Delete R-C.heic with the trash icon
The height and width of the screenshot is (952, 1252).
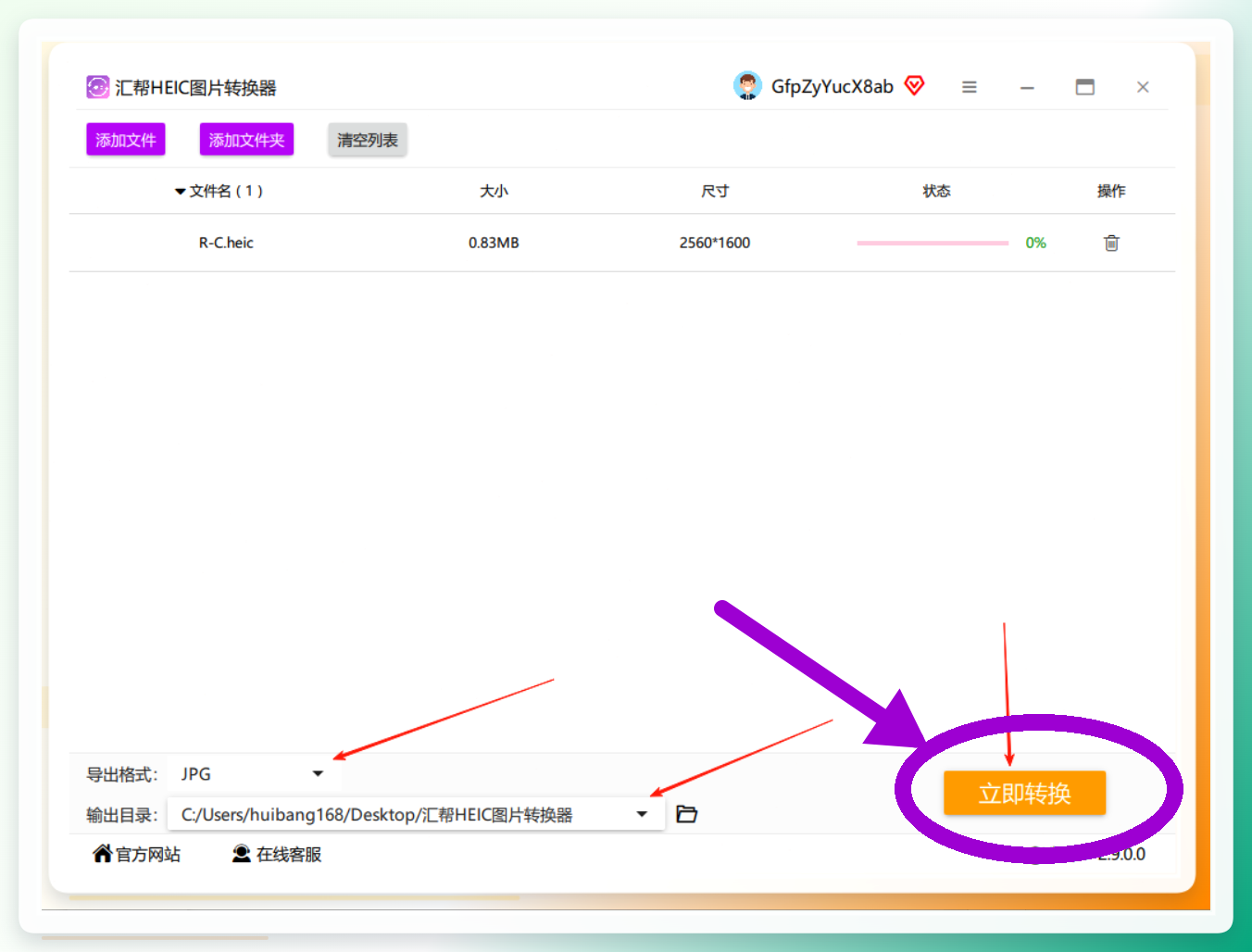[x=1111, y=243]
